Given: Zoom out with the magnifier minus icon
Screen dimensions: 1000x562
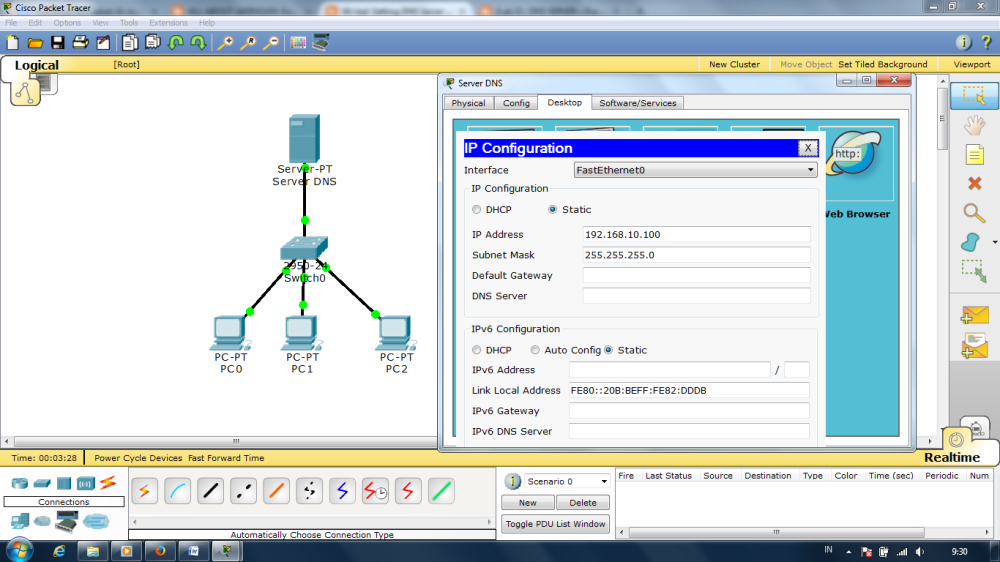Looking at the screenshot, I should (x=271, y=43).
